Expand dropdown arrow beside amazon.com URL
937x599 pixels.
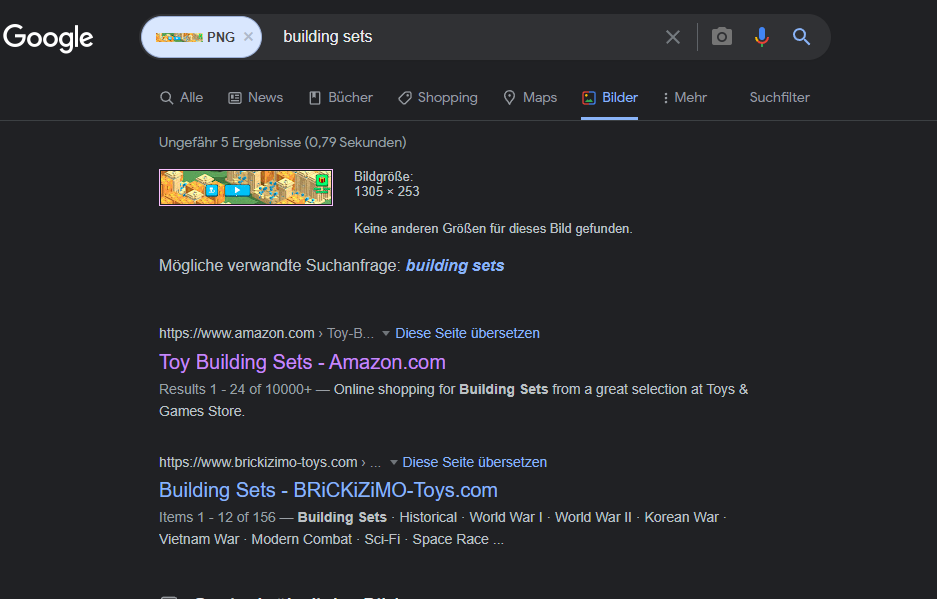point(386,334)
